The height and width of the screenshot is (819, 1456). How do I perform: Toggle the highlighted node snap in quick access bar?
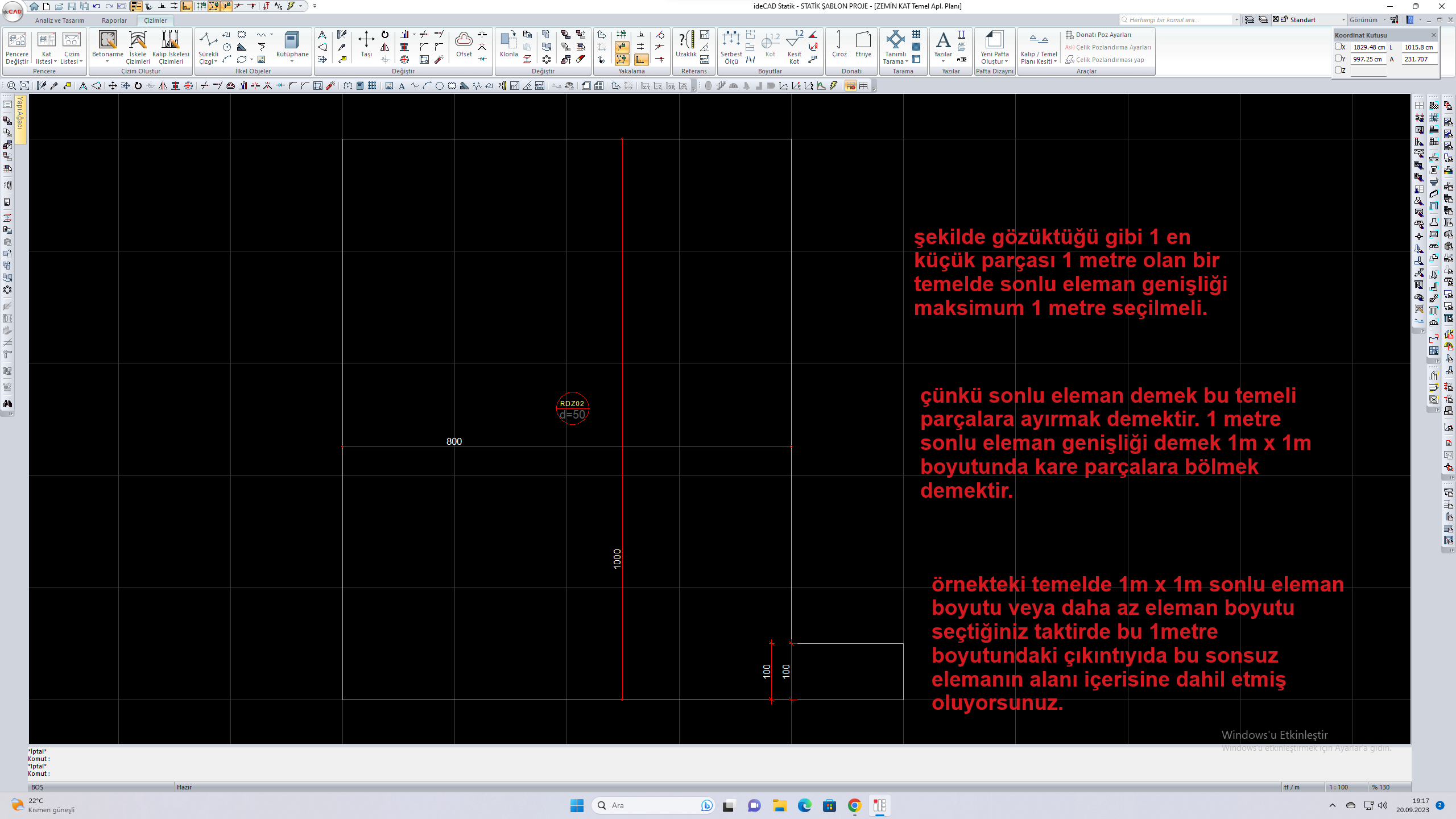pyautogui.click(x=213, y=6)
